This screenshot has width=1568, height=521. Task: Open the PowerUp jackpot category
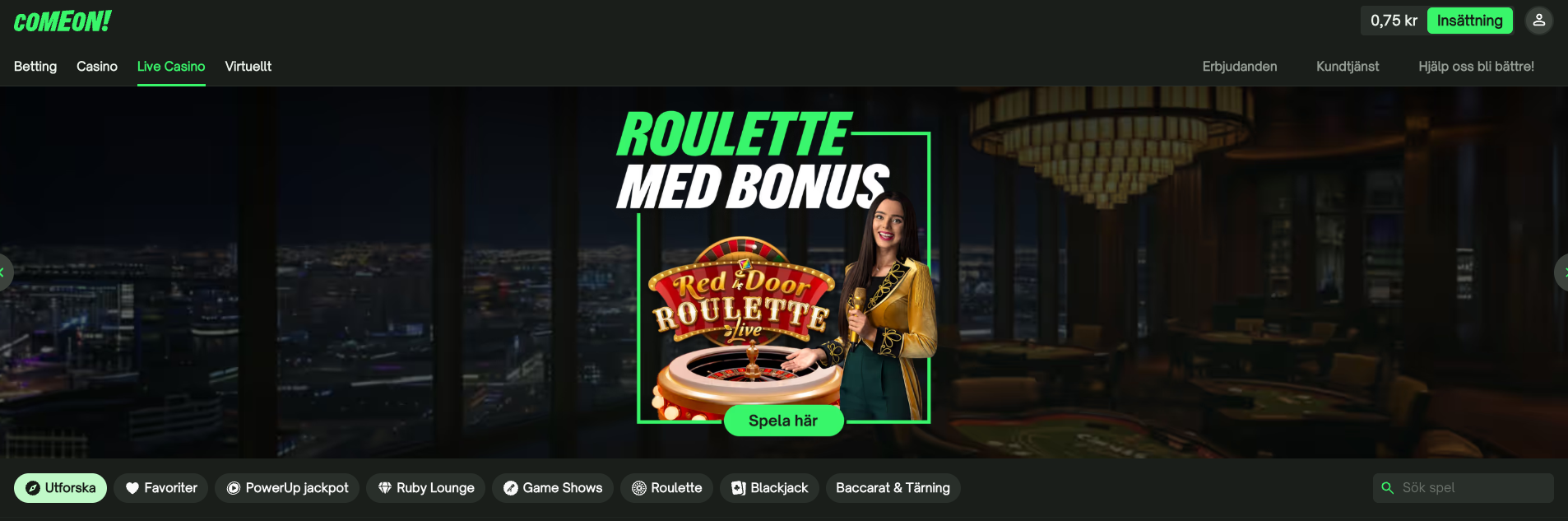[287, 488]
